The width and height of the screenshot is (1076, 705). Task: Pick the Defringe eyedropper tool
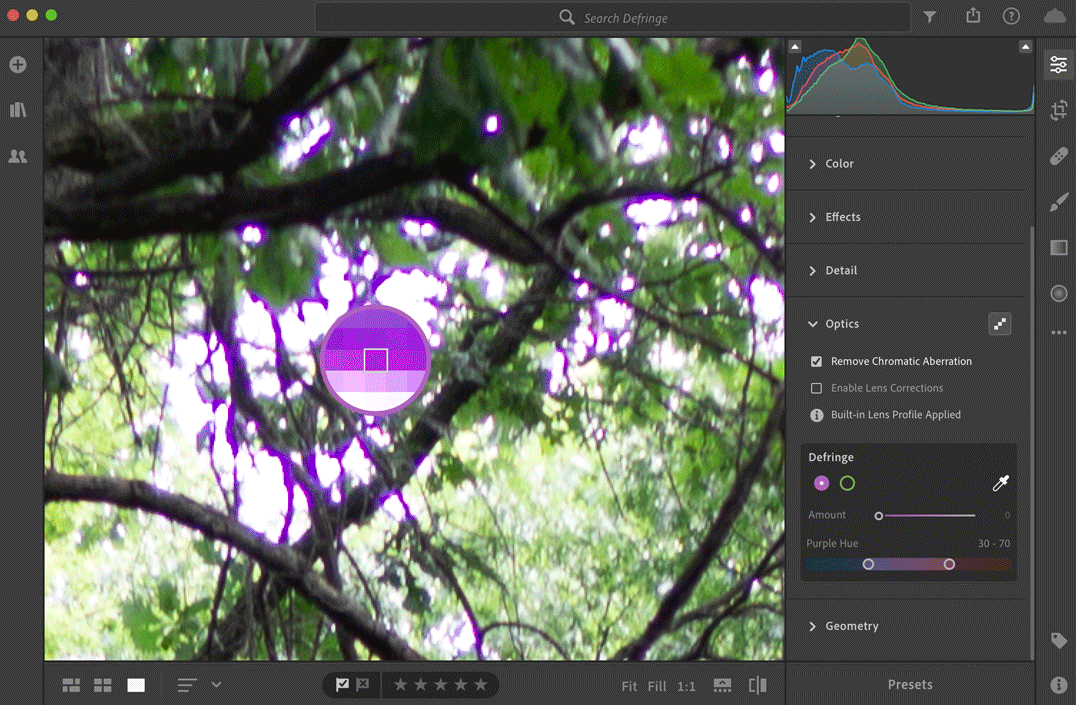tap(1000, 484)
